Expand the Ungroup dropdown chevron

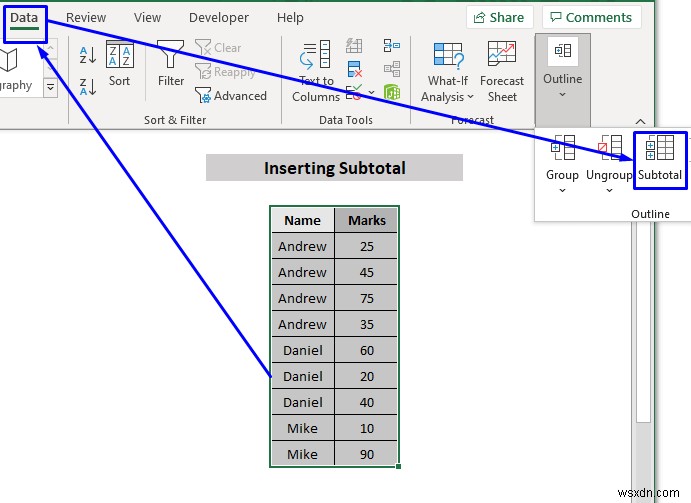tap(609, 190)
